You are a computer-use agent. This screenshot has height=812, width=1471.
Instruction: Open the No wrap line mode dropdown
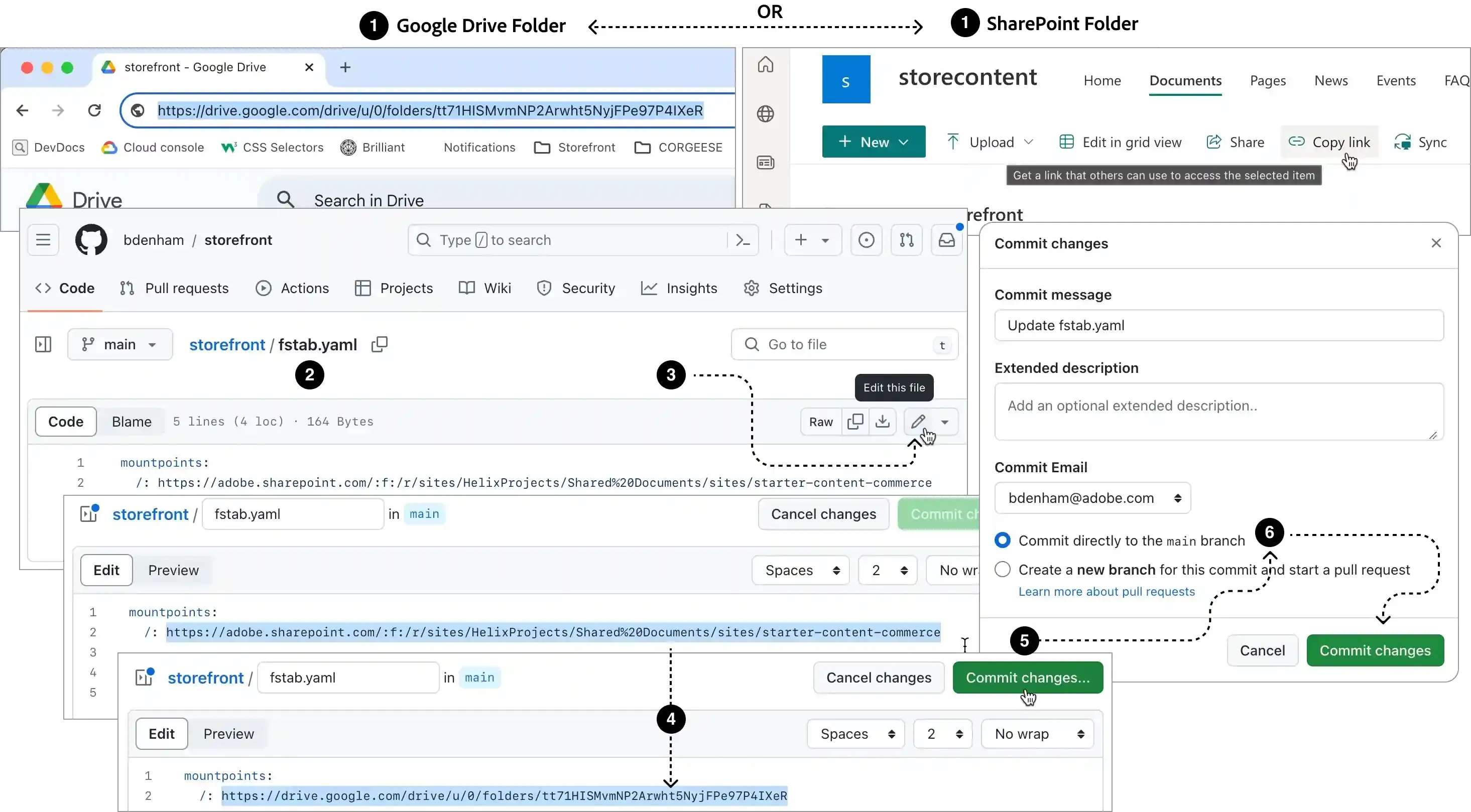pos(1037,733)
